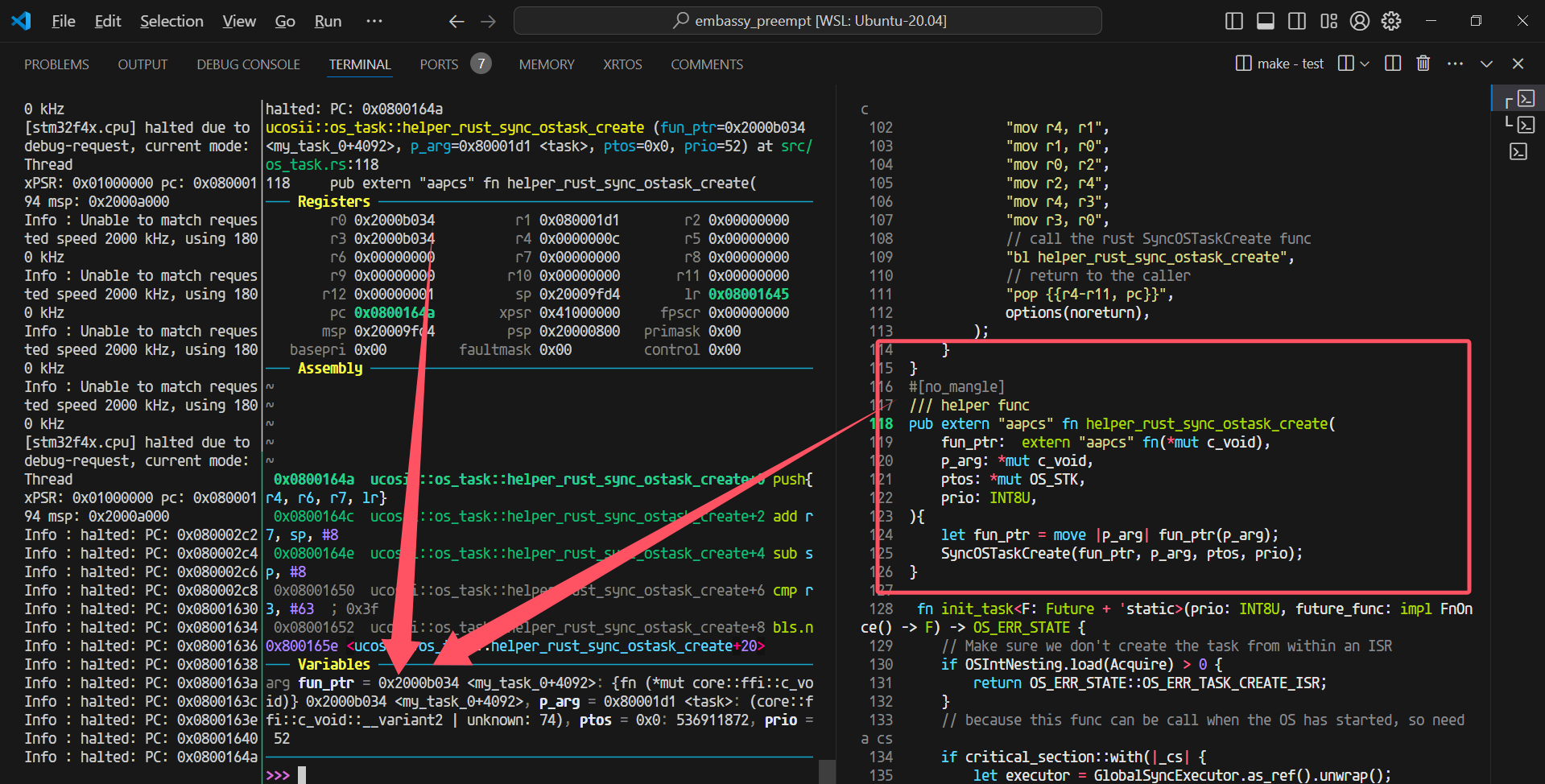Switch to the PROBLEMS tab
Viewport: 1545px width, 784px height.
56,64
